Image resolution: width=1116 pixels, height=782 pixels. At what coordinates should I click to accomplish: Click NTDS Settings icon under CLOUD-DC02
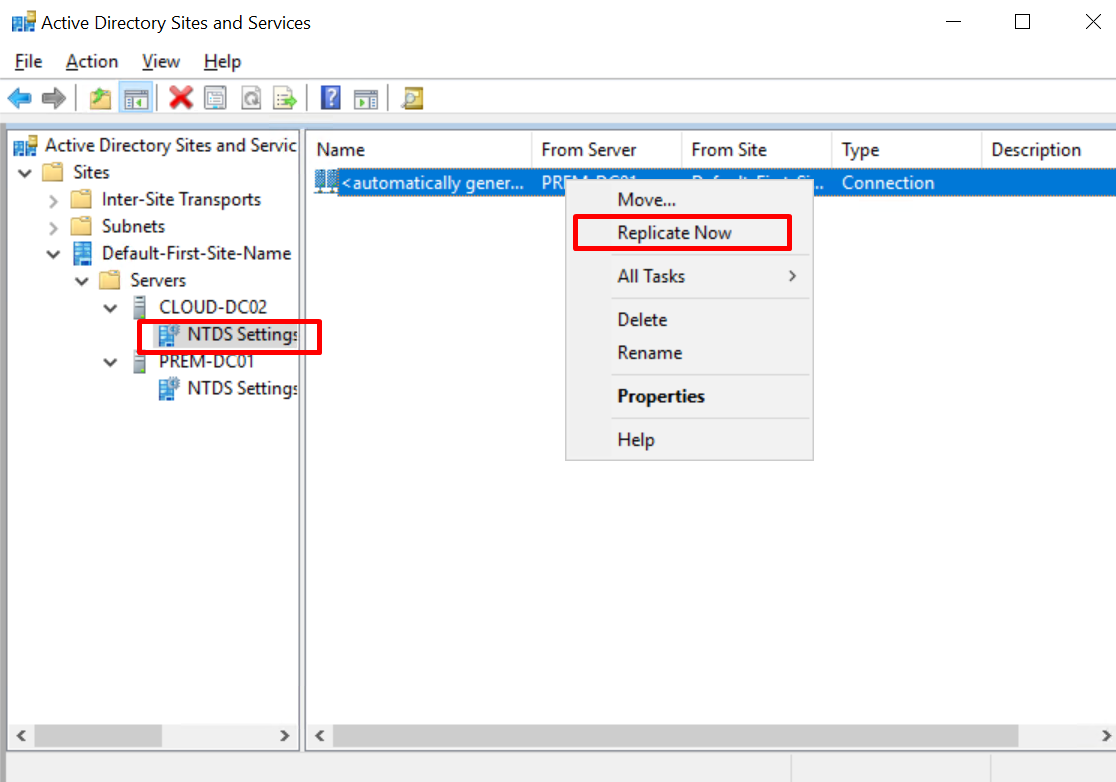click(x=169, y=334)
